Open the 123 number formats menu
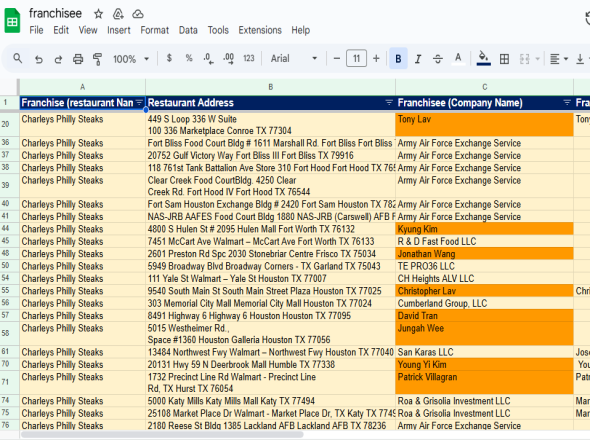Viewport: 590px width, 440px height. (x=249, y=58)
